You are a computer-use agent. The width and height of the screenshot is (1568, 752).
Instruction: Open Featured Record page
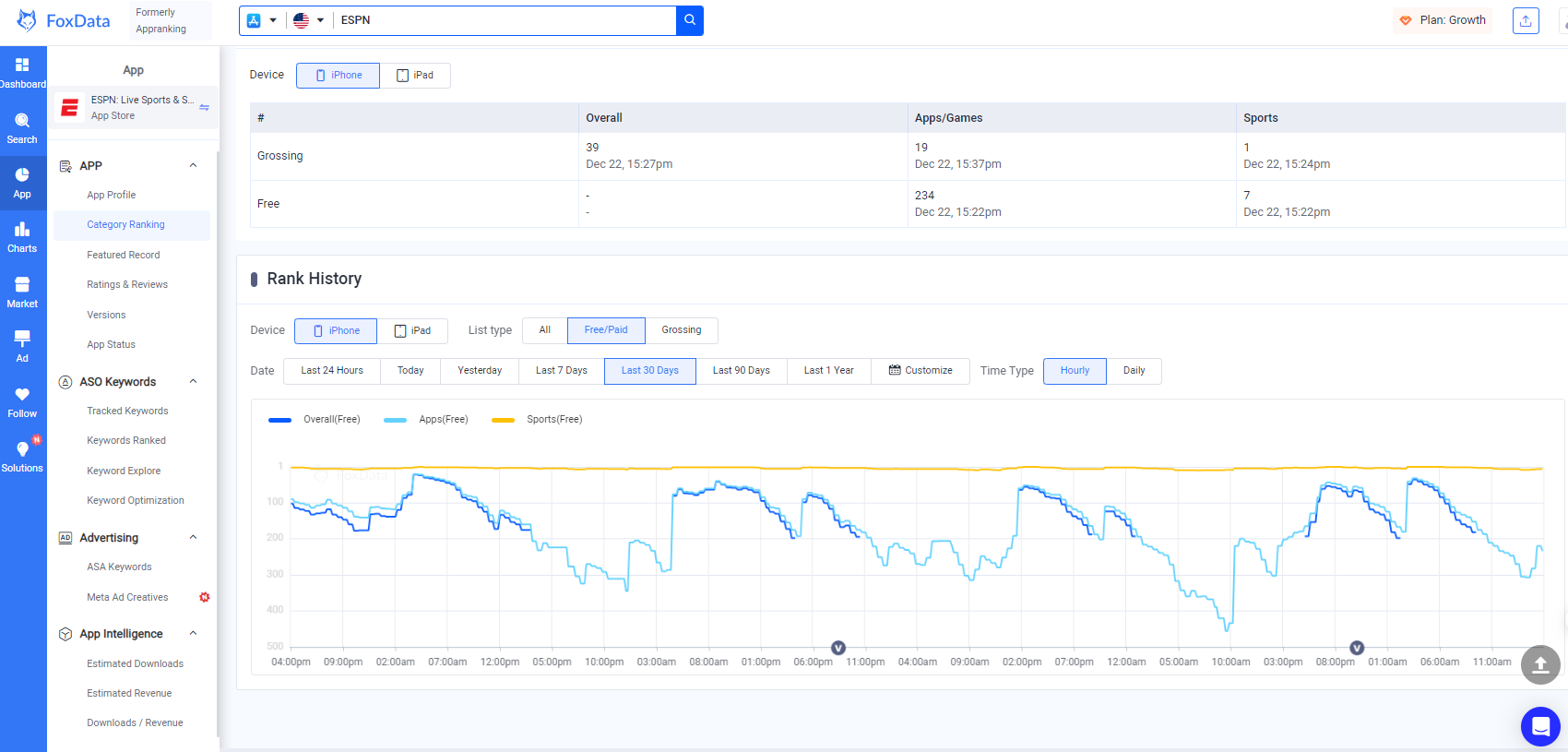[x=124, y=256]
